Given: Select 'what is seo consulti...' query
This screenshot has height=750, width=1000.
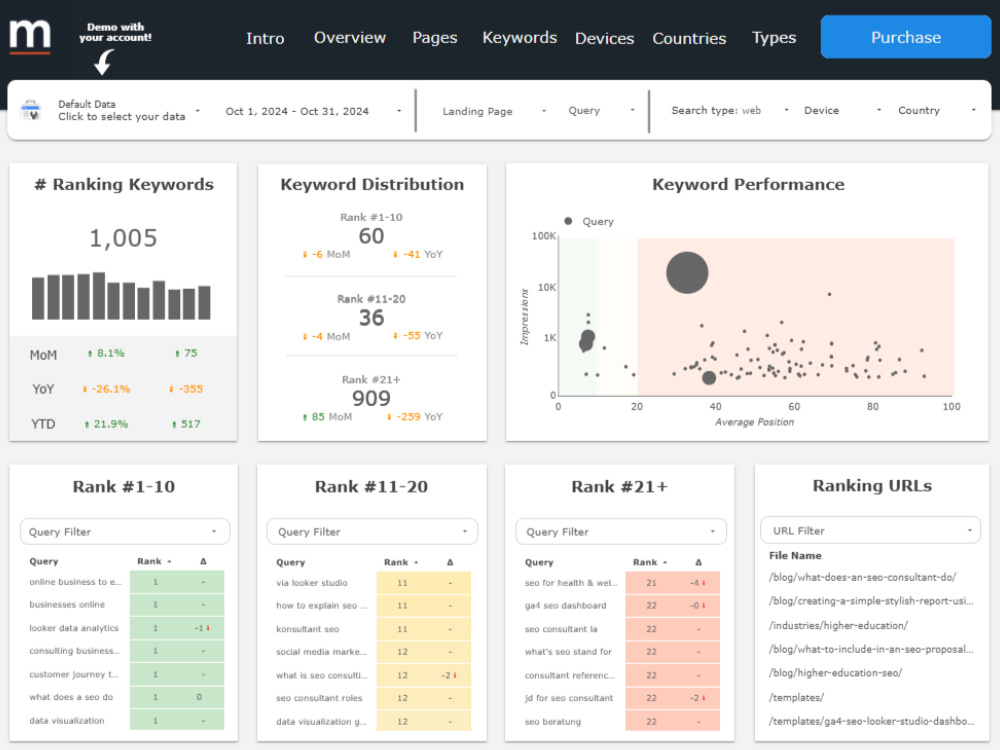Looking at the screenshot, I should coord(373,675).
